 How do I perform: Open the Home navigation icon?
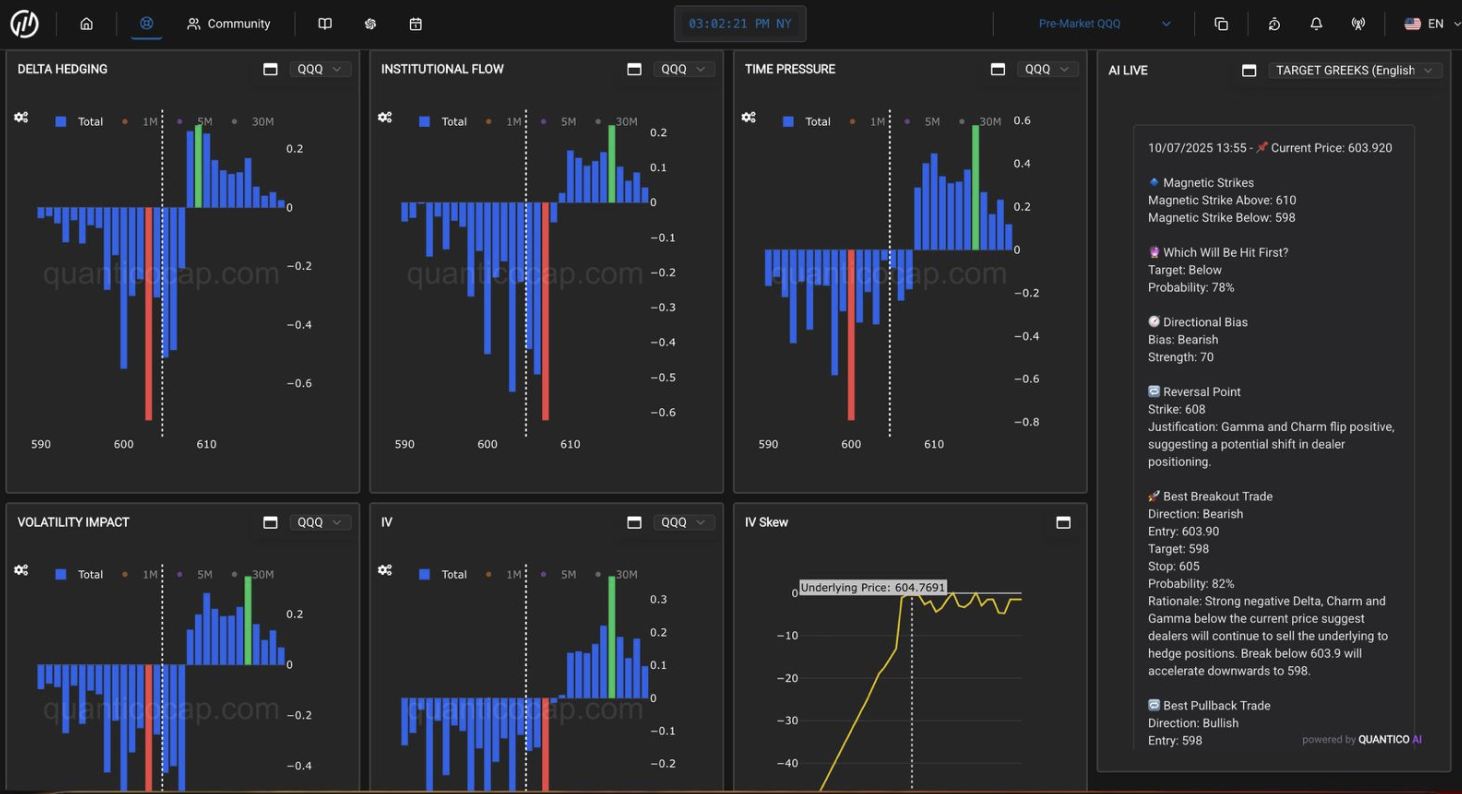click(x=86, y=23)
